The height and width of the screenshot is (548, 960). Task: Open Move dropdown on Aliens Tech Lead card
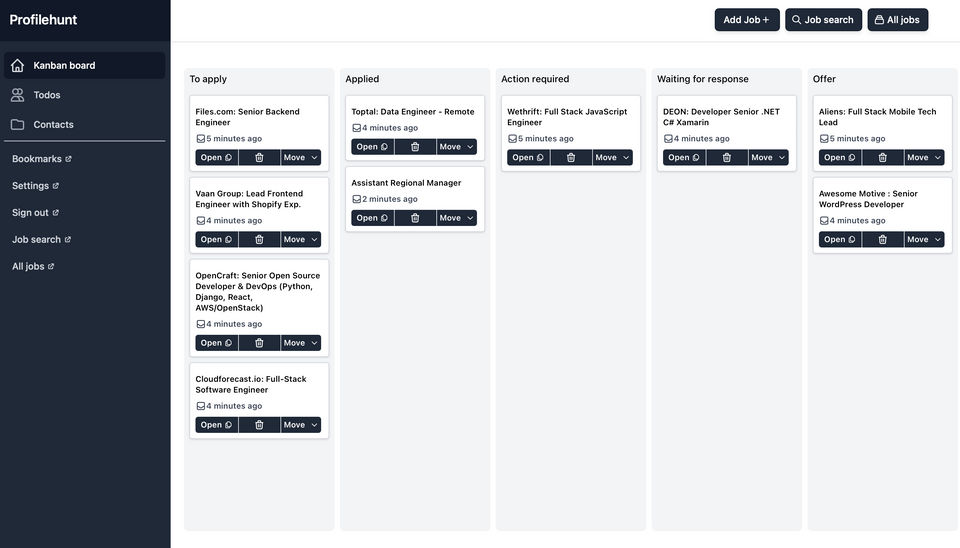[x=924, y=157]
